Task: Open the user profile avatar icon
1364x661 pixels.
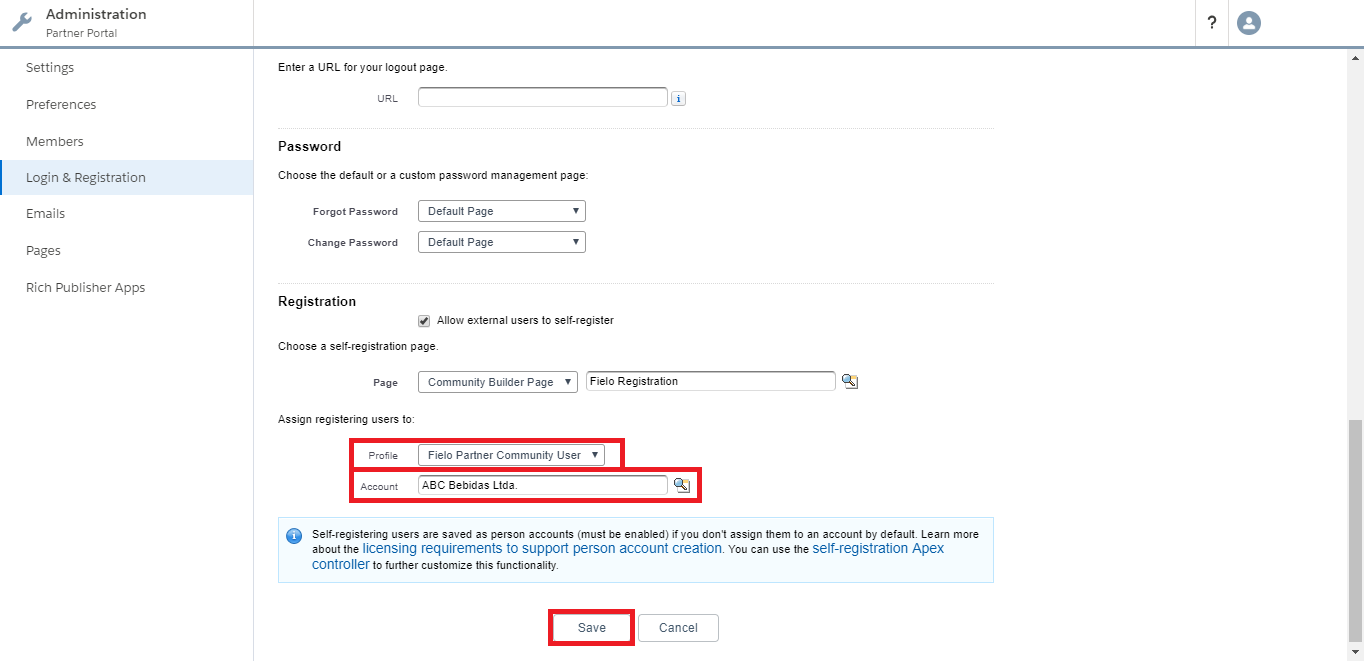Action: pos(1248,22)
